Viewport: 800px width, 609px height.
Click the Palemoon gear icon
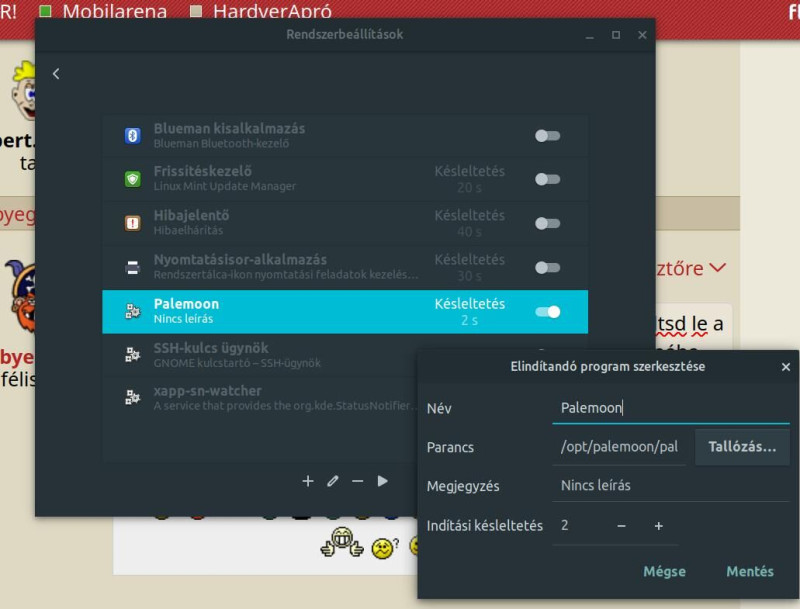(133, 311)
